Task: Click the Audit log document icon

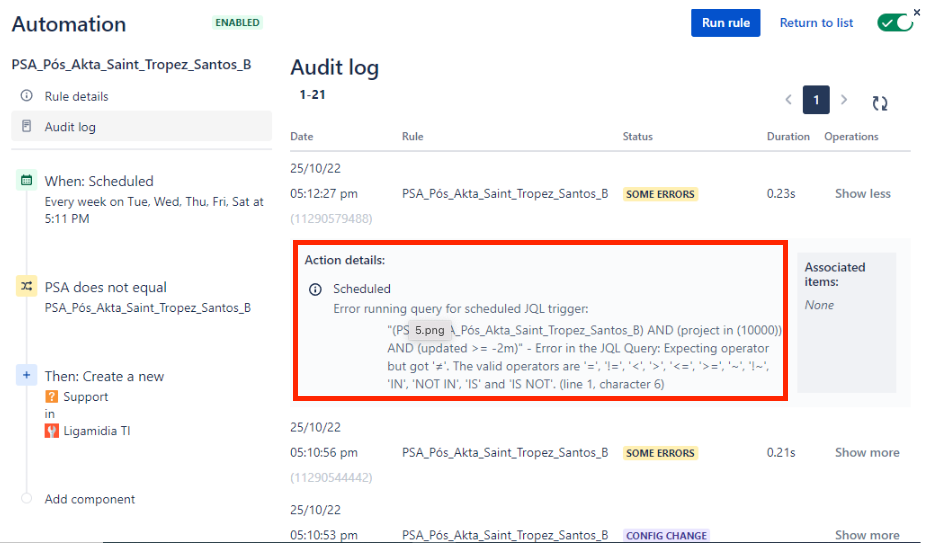Action: coord(26,127)
